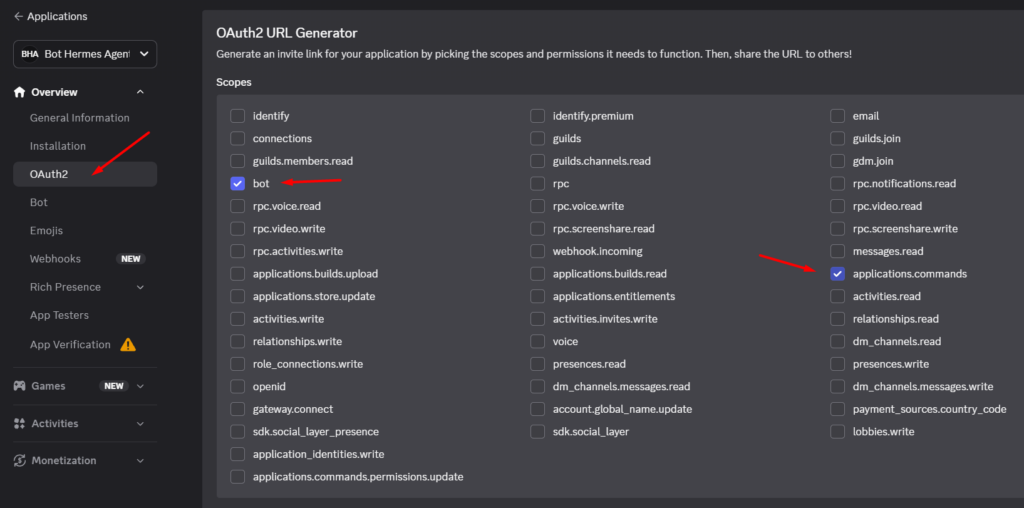
Task: Click the Games controller icon
Action: tap(20, 386)
